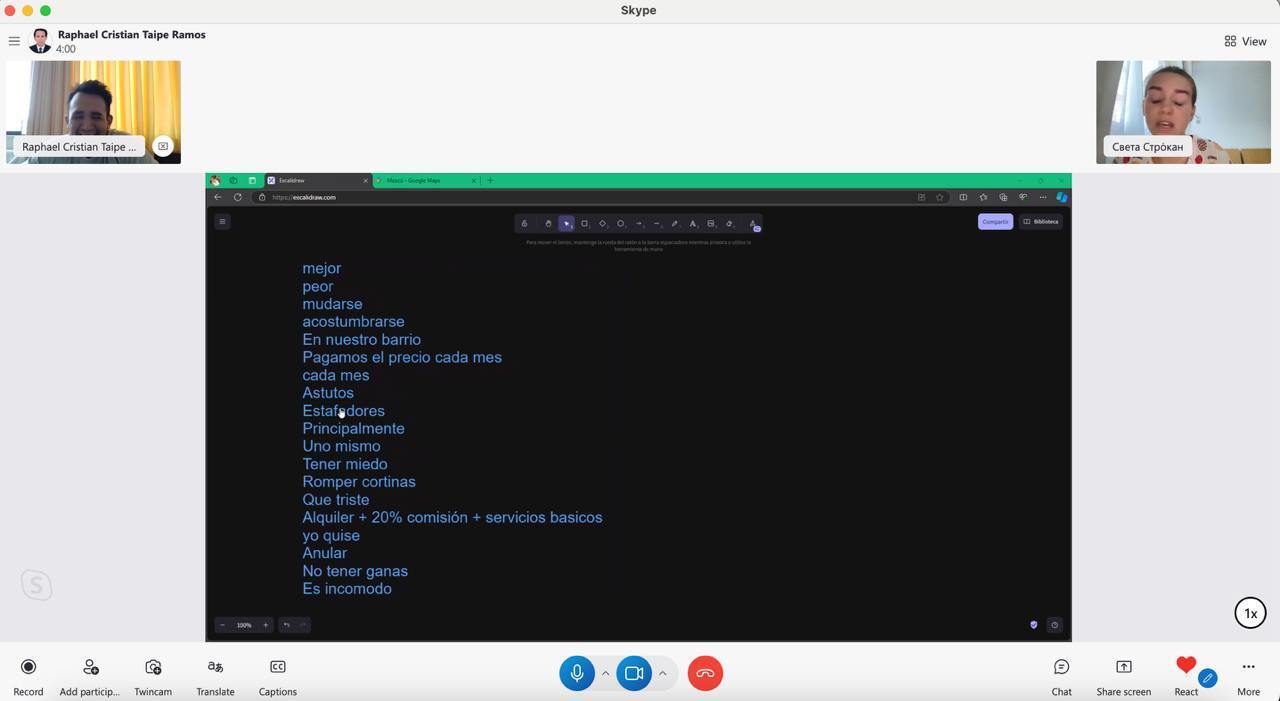Open Excalidraw main hamburger menu
The image size is (1280, 701).
pyautogui.click(x=222, y=222)
